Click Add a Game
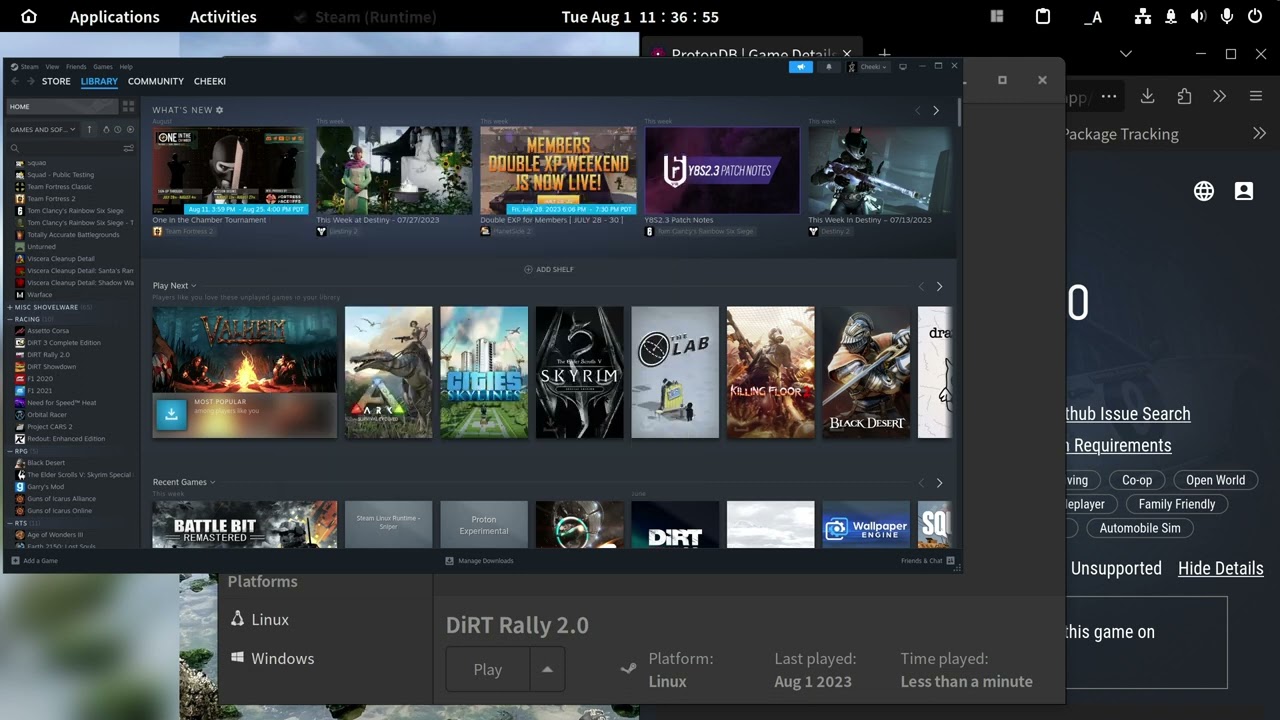The image size is (1280, 720). point(35,561)
